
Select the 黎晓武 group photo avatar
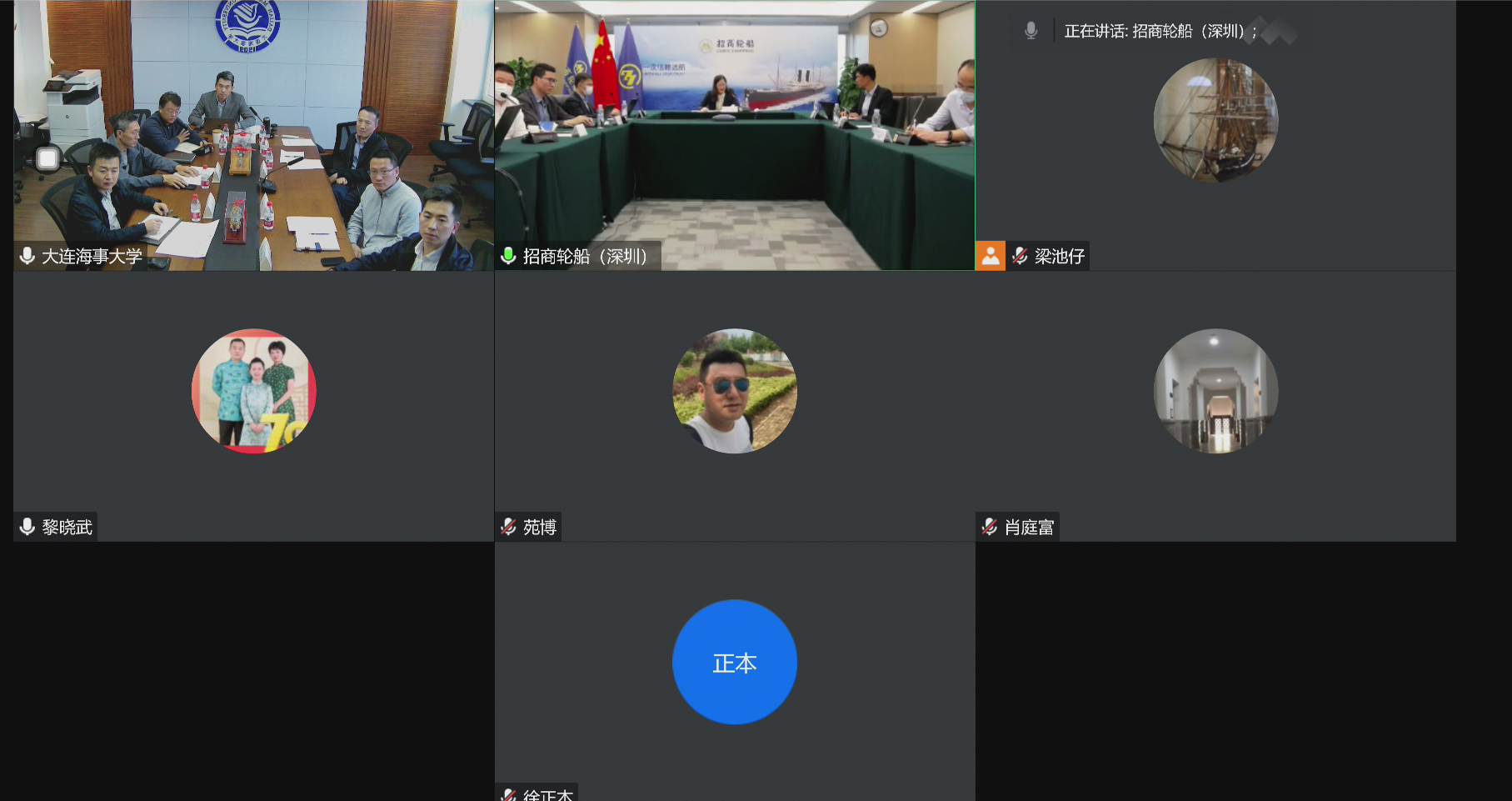pos(254,391)
